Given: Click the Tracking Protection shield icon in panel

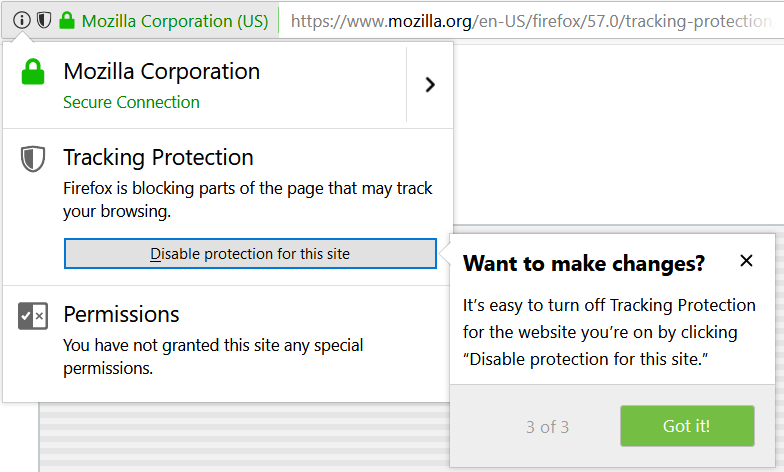Looking at the screenshot, I should [x=33, y=158].
